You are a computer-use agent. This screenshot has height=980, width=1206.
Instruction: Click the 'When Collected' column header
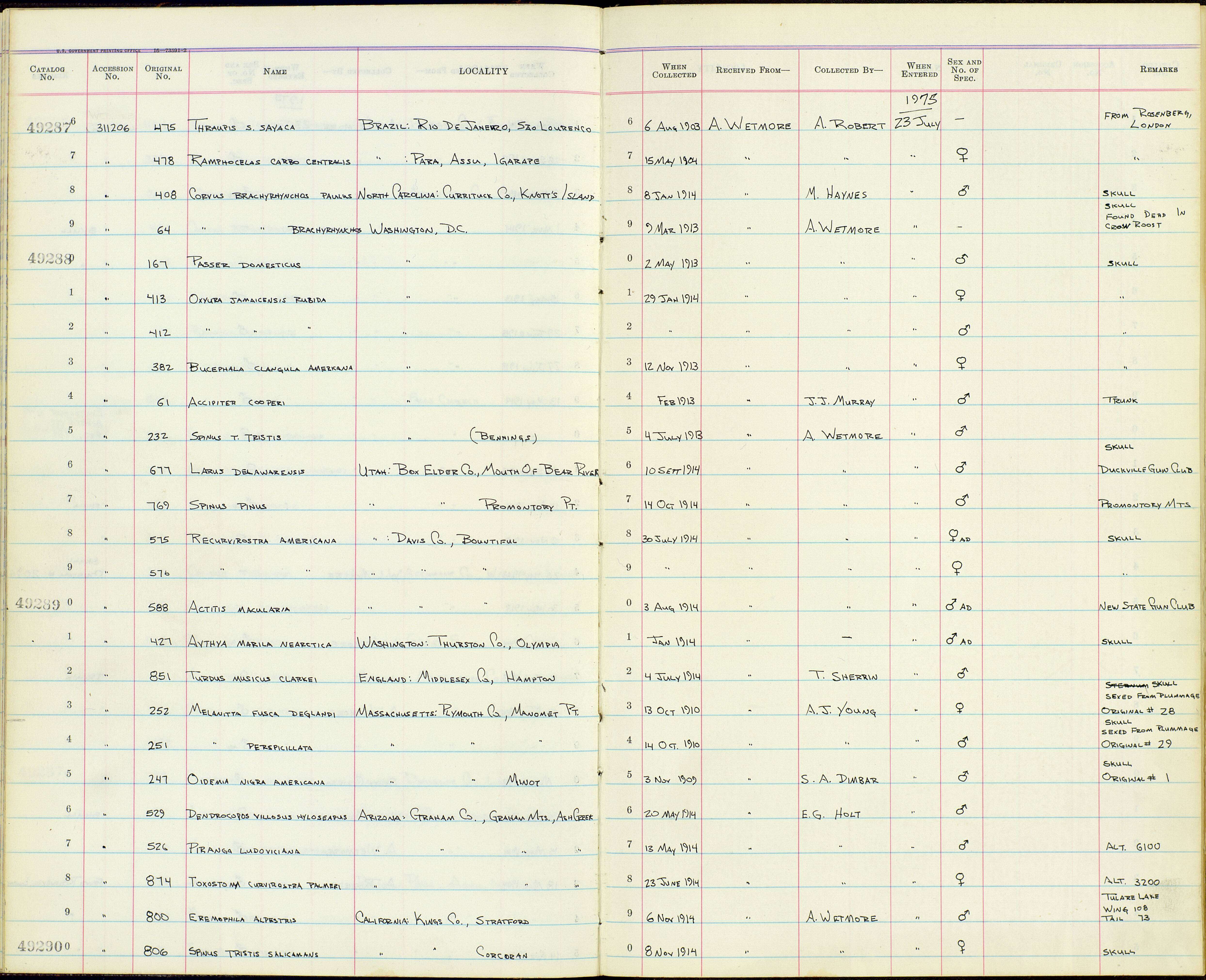(x=674, y=71)
